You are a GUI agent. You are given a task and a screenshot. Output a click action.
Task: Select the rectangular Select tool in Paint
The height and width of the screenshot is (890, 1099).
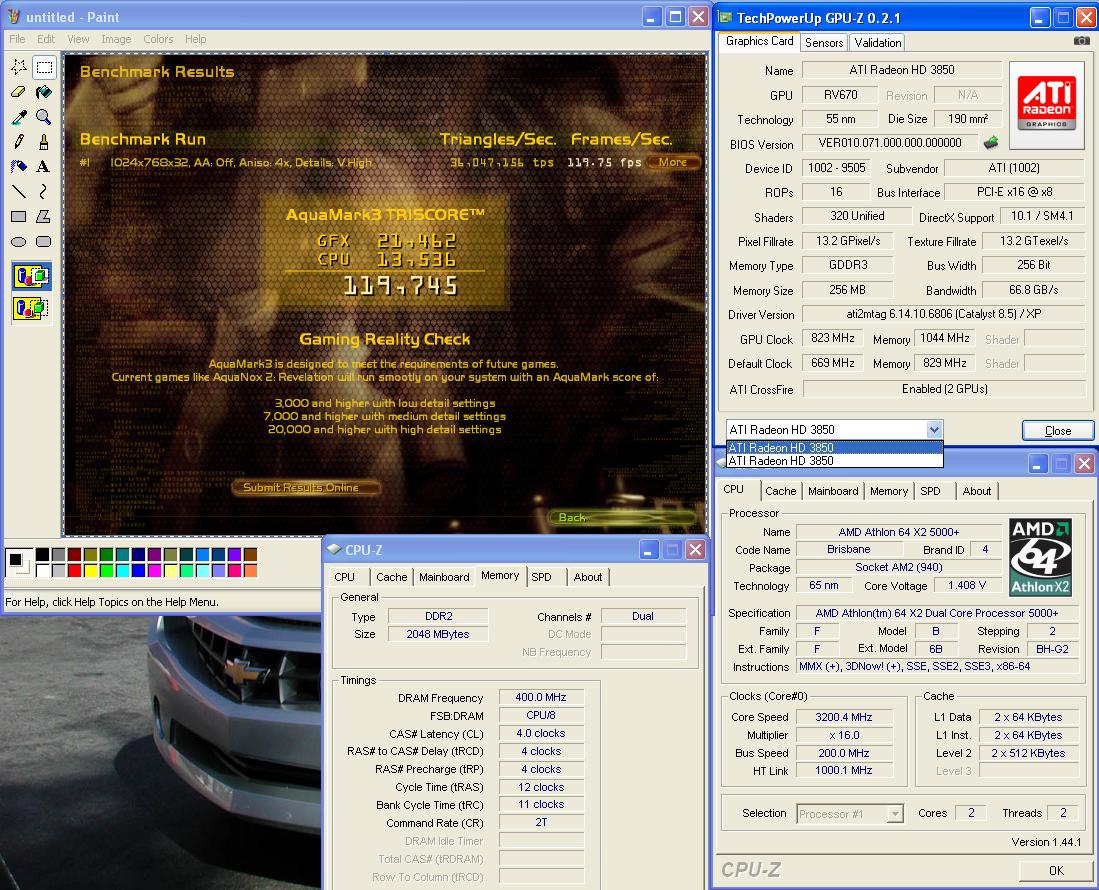[x=43, y=67]
